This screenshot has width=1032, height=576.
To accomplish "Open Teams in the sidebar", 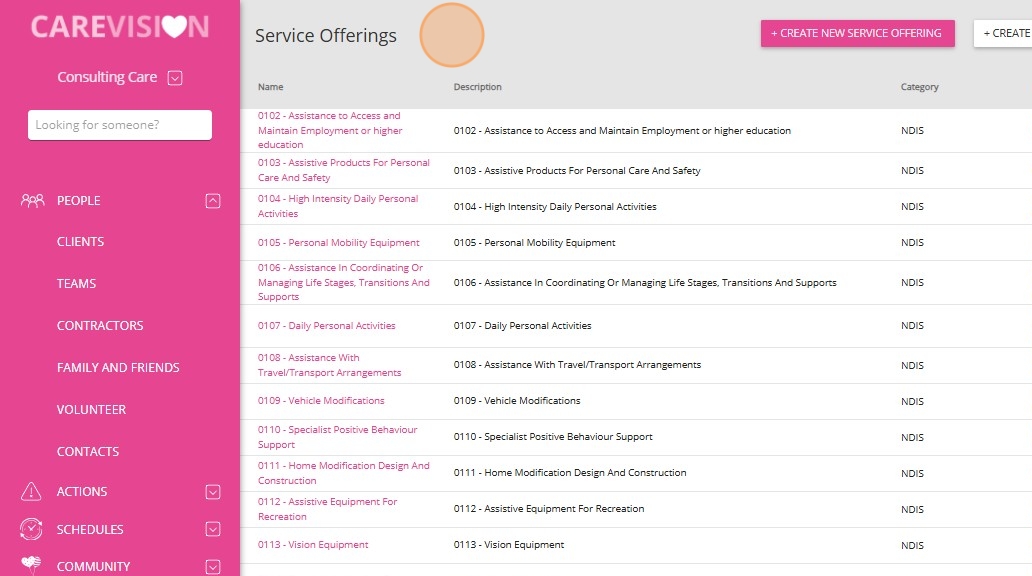I will tap(76, 284).
